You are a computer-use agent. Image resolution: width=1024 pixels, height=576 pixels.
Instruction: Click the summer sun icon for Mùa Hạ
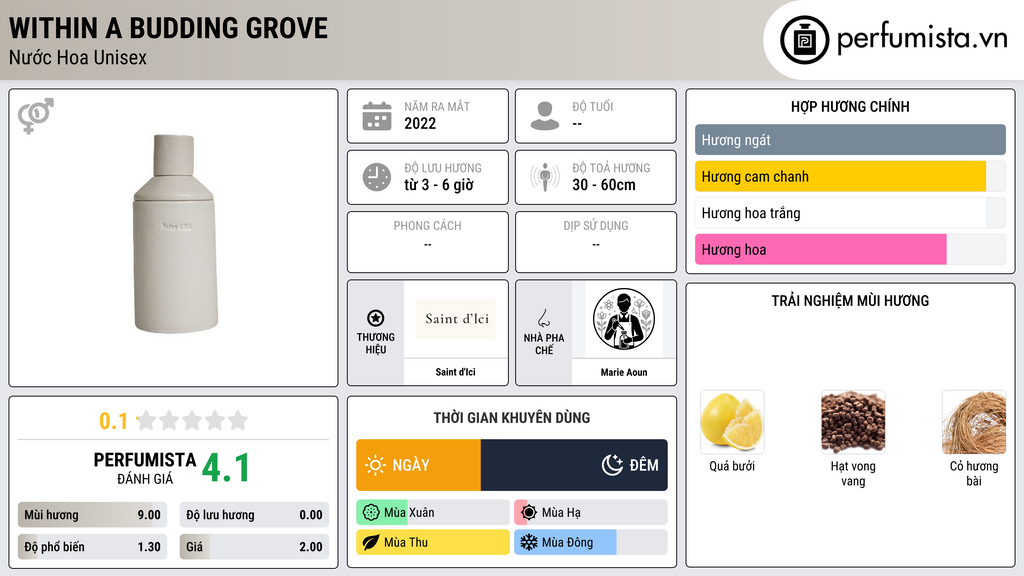tap(529, 513)
